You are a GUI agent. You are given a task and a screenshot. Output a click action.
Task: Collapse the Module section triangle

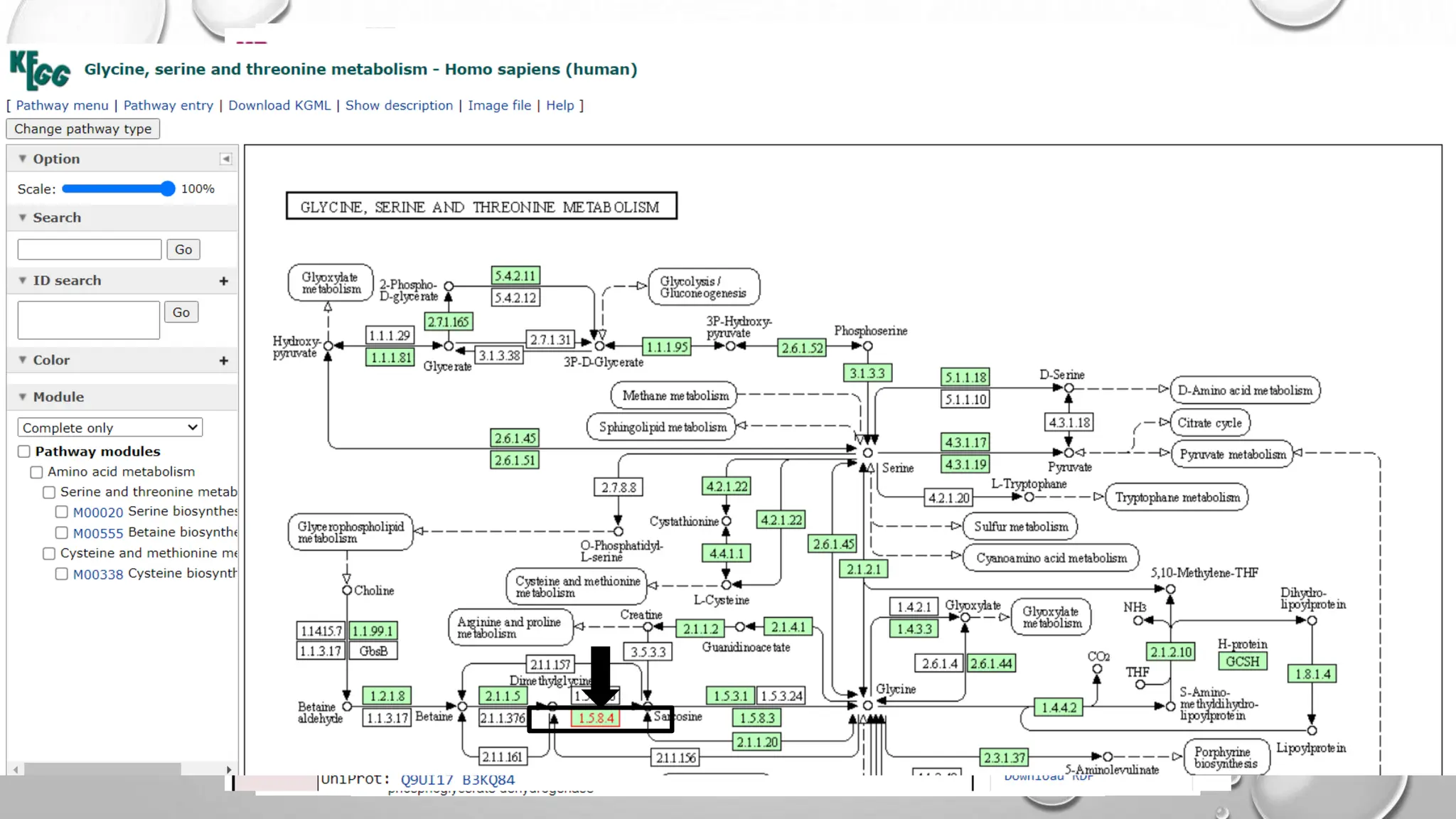22,397
